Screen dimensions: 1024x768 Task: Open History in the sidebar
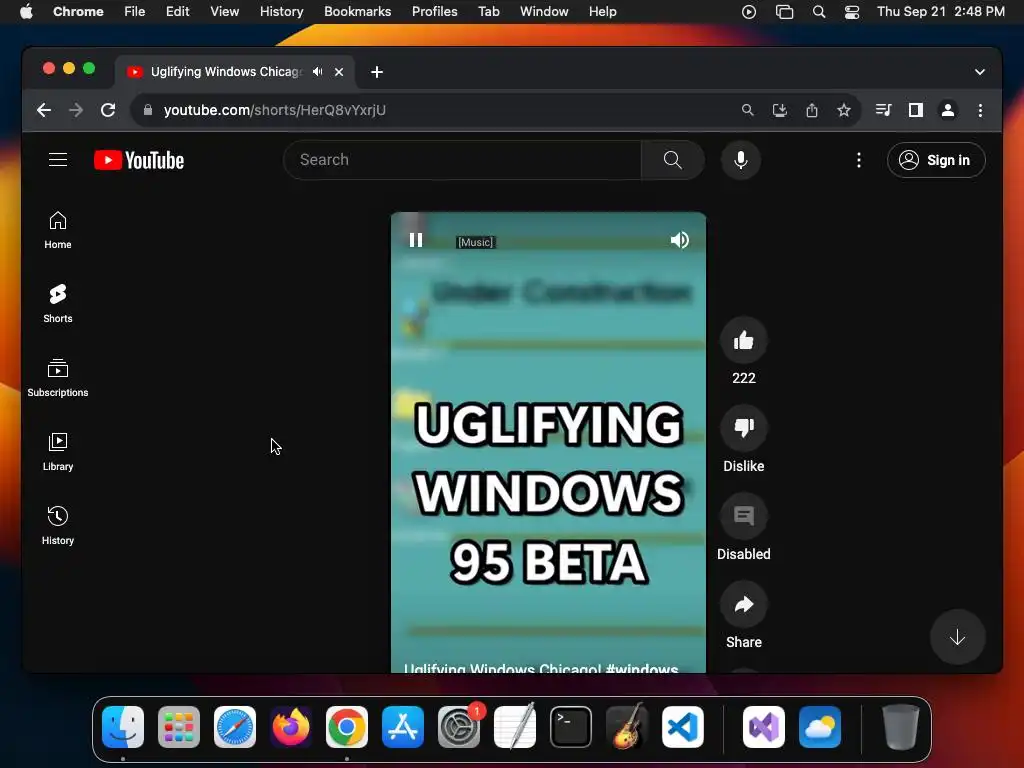pos(57,526)
